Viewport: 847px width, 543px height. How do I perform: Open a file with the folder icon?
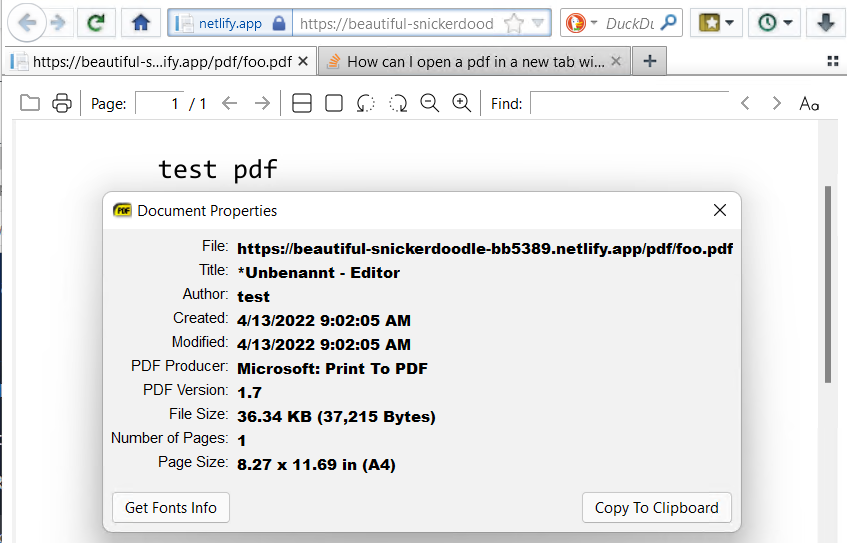tap(30, 103)
